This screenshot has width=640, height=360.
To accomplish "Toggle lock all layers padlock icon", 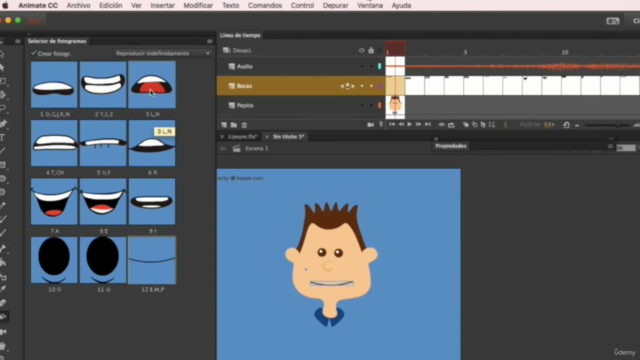I will tap(371, 51).
